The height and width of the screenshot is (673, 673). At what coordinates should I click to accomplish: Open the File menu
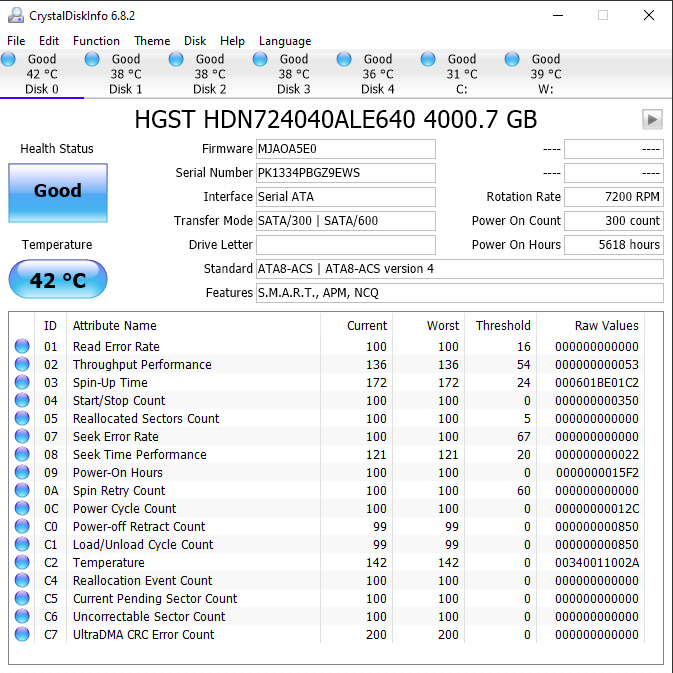[x=16, y=41]
